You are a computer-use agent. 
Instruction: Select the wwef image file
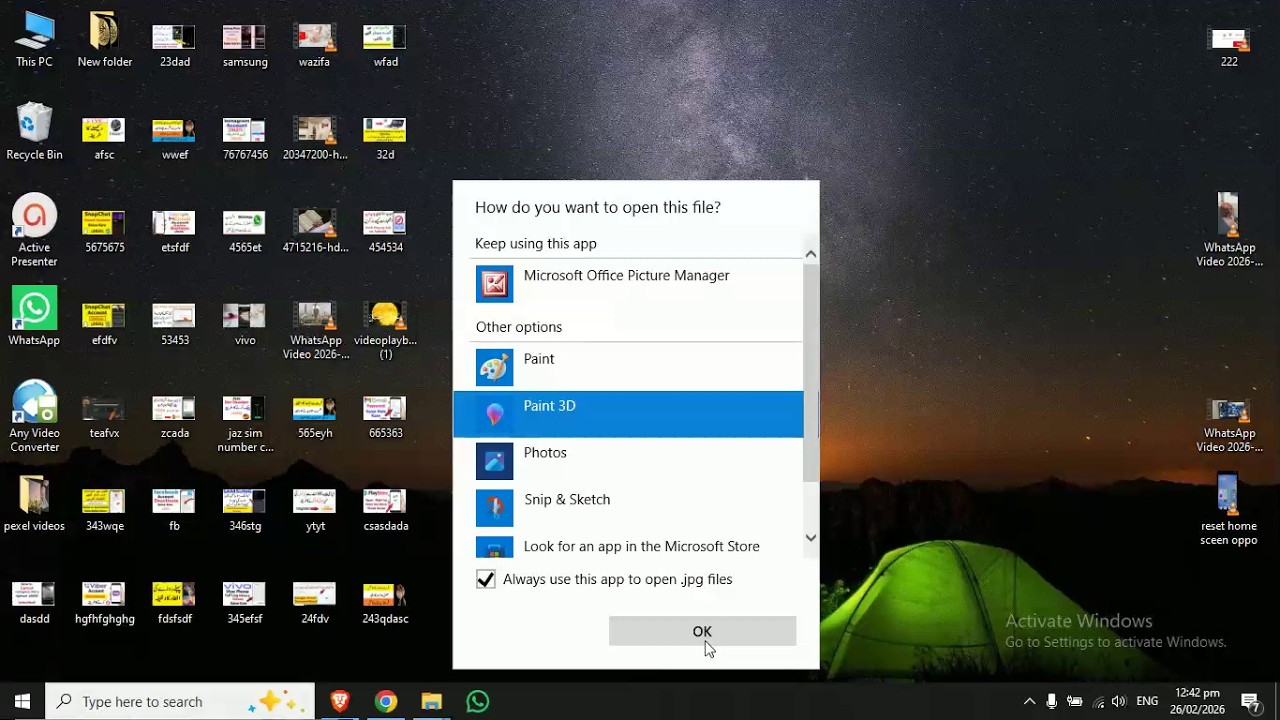pyautogui.click(x=174, y=138)
